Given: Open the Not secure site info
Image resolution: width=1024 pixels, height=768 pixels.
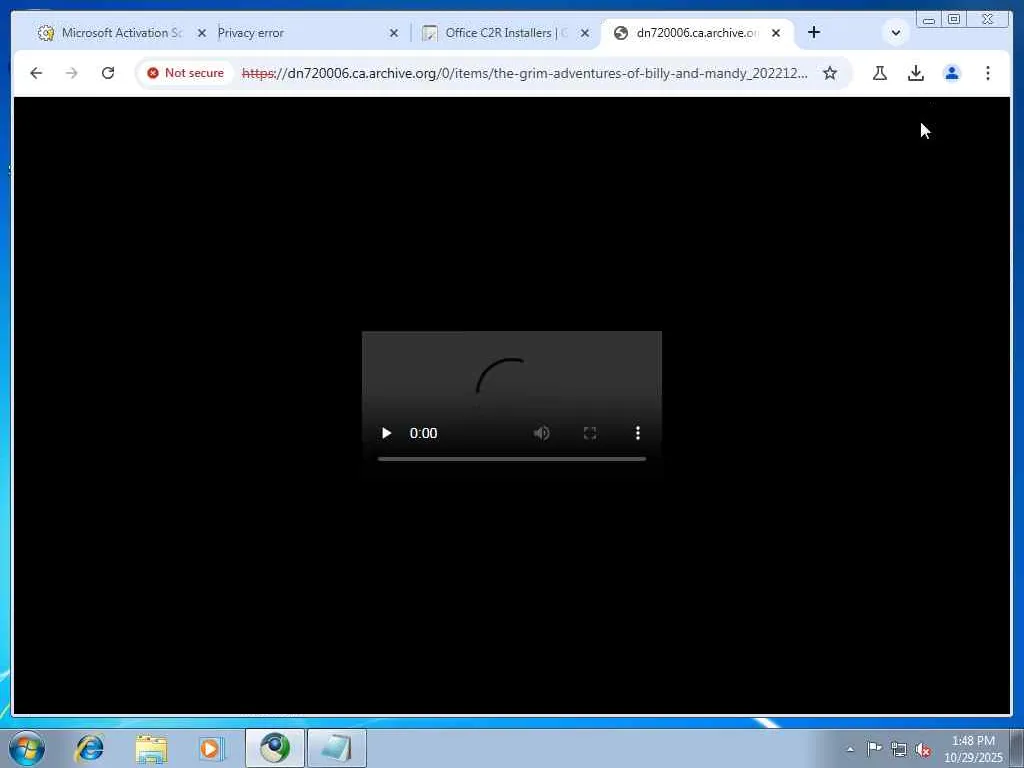Looking at the screenshot, I should (185, 73).
